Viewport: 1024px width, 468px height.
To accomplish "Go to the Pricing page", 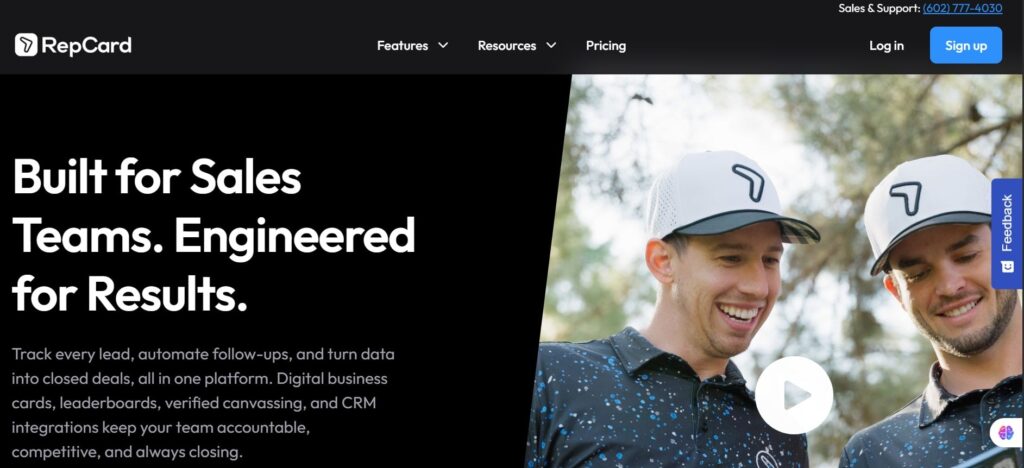I will tap(605, 46).
